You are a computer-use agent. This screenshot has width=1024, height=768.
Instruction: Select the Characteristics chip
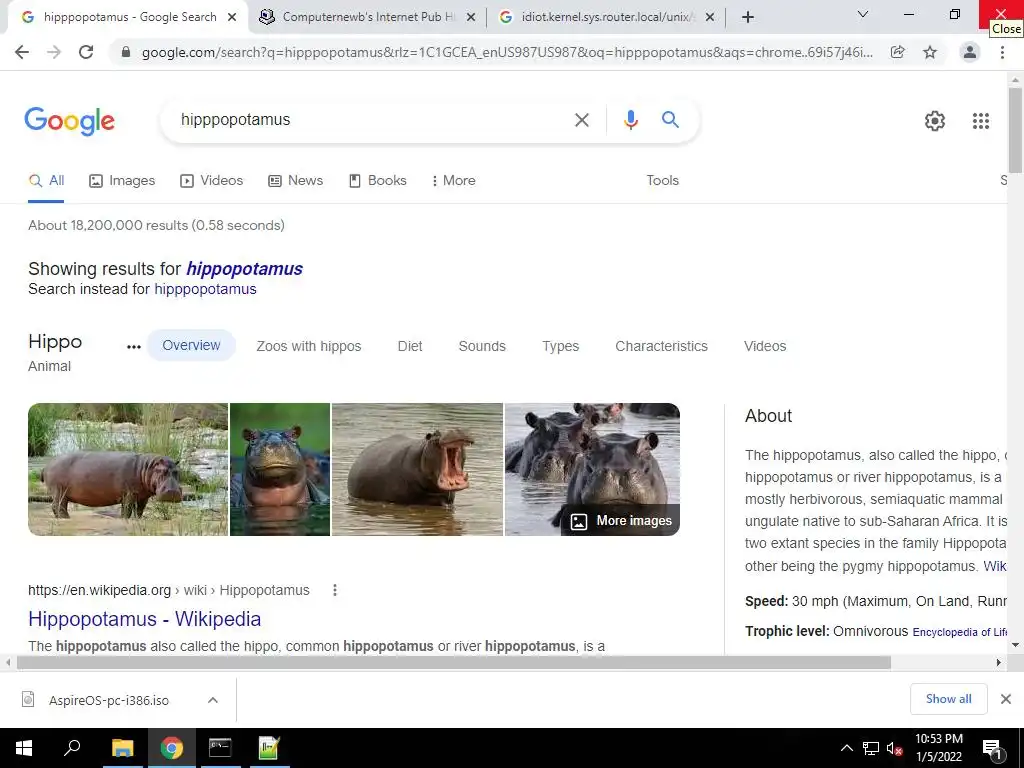coord(662,346)
